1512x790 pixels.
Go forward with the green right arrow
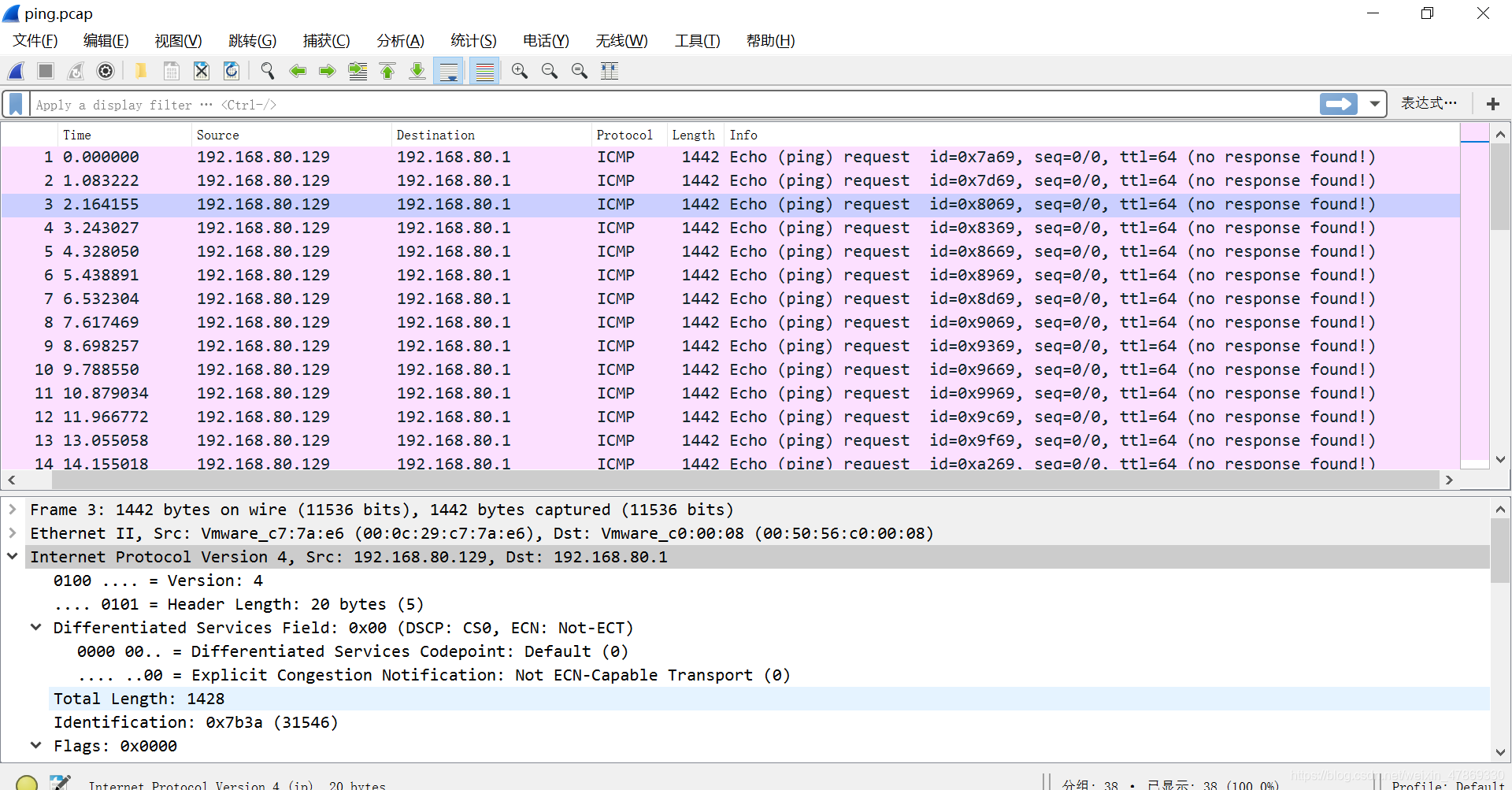[x=328, y=71]
